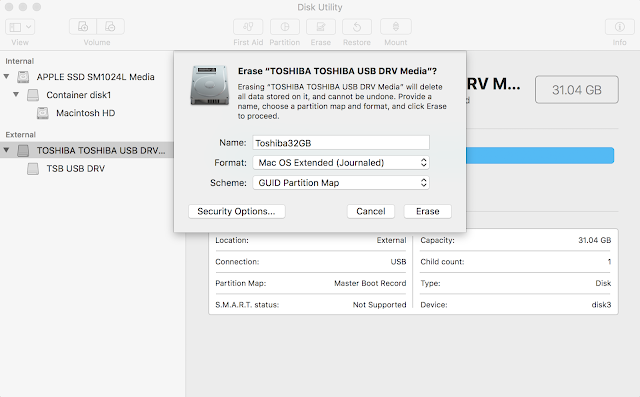This screenshot has width=640, height=397.
Task: Click the TOSHIBA external drive icon in sidebar
Action: click(23, 151)
